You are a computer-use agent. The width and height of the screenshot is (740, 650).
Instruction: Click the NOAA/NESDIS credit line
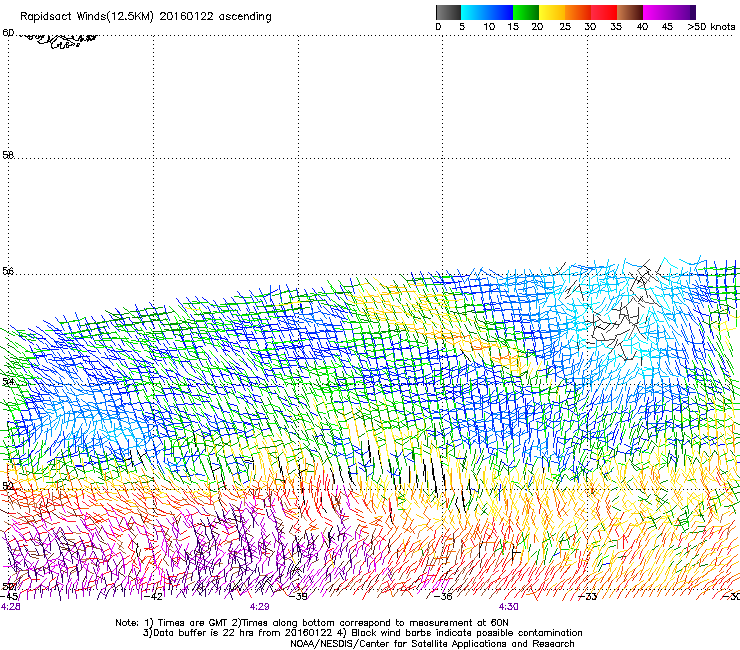(x=432, y=644)
